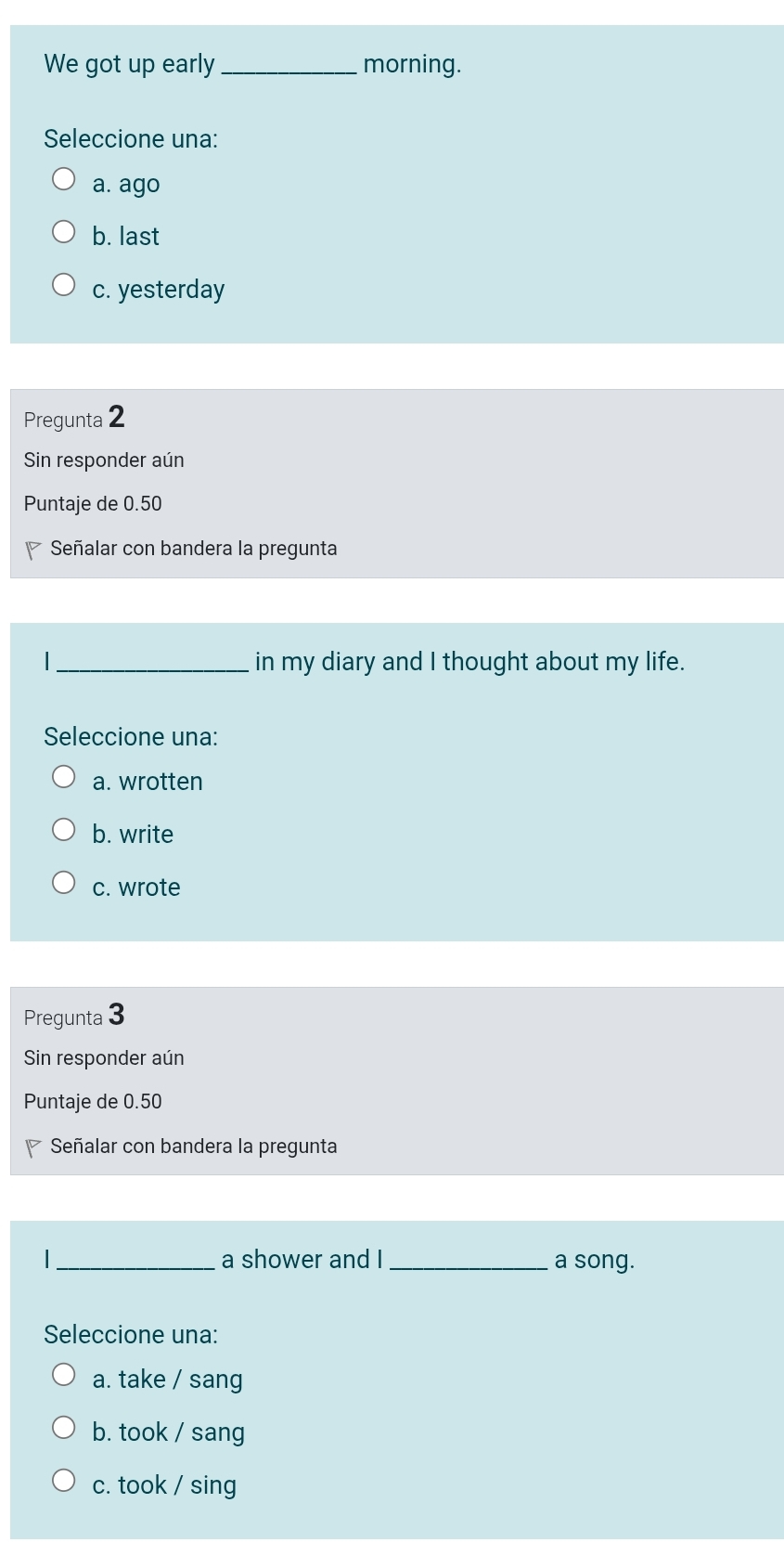Select radio option 'a. ago'
The image size is (784, 1542).
click(63, 178)
